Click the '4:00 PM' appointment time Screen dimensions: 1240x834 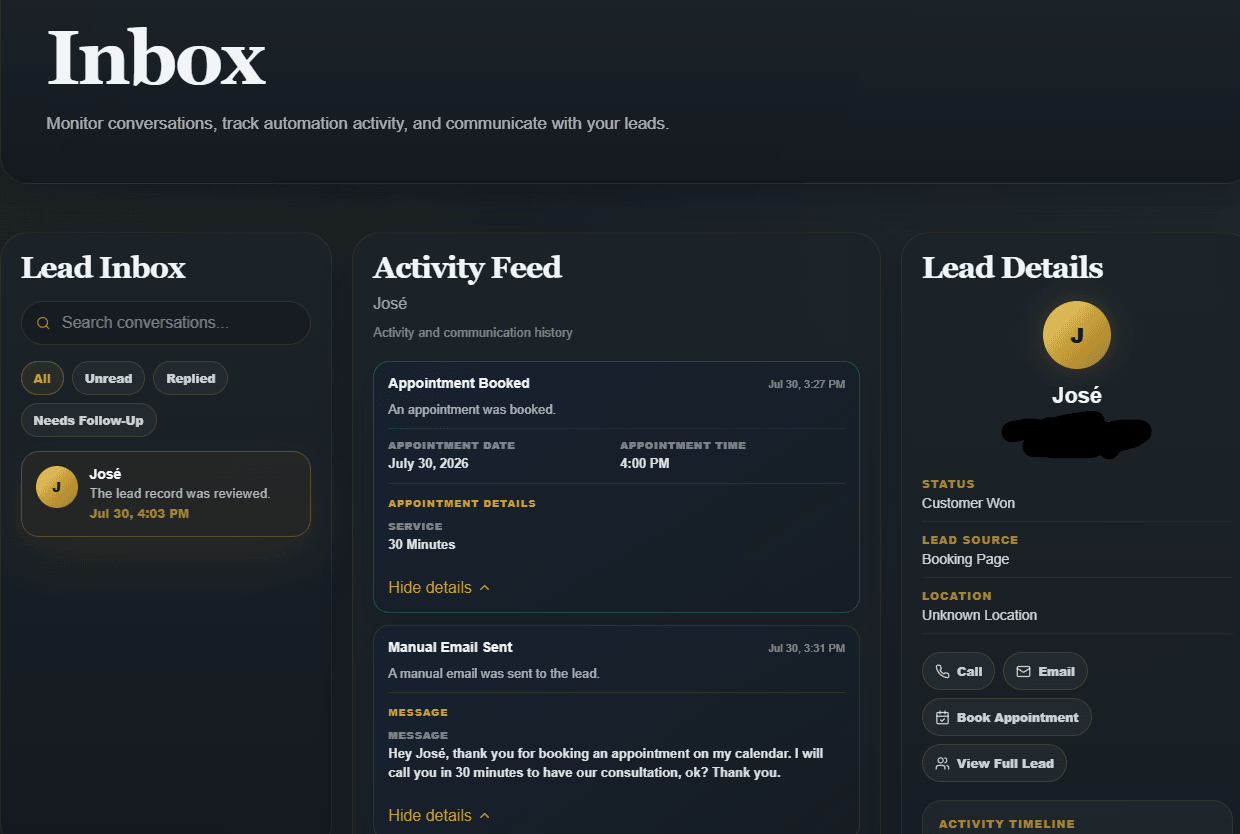pyautogui.click(x=645, y=463)
